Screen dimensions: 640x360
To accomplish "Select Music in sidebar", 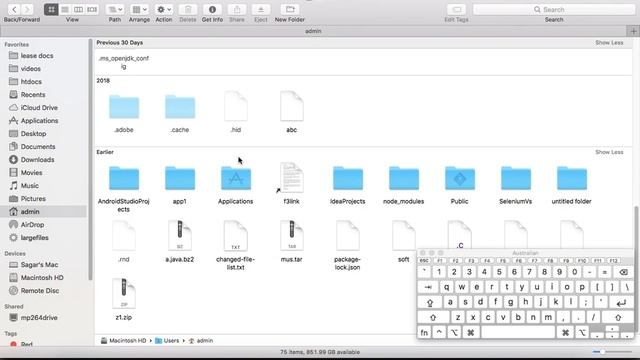I will [29, 186].
